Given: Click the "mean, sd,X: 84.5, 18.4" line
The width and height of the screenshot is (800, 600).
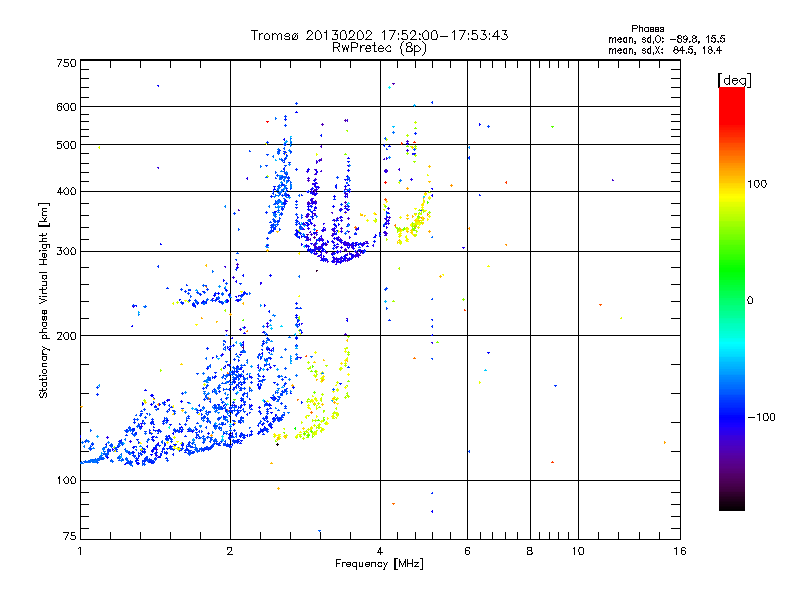Looking at the screenshot, I should 665,50.
